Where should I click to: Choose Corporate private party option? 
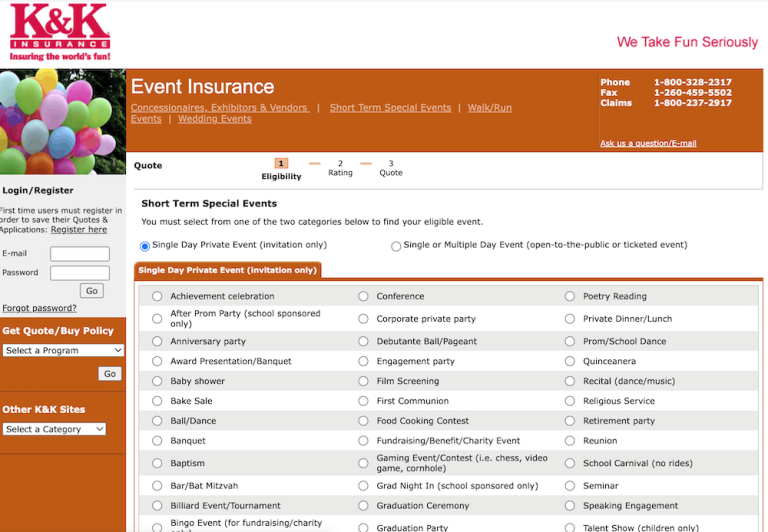(x=363, y=319)
